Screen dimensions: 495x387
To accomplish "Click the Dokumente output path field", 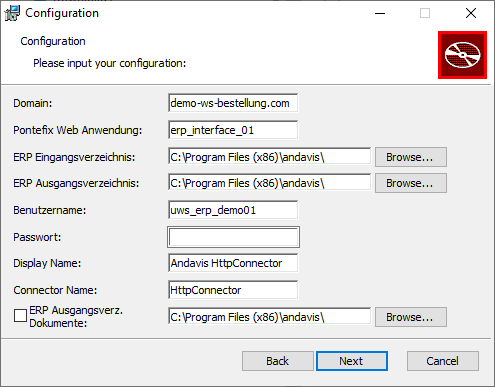I will pos(269,317).
